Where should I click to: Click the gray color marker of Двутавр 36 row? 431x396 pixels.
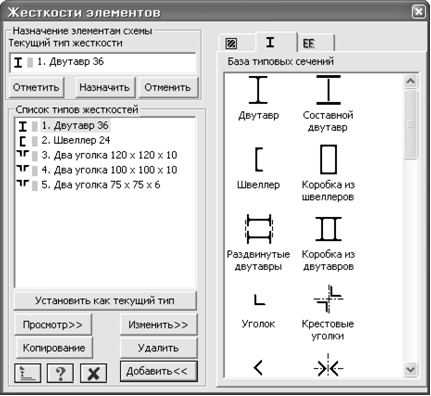coord(35,126)
